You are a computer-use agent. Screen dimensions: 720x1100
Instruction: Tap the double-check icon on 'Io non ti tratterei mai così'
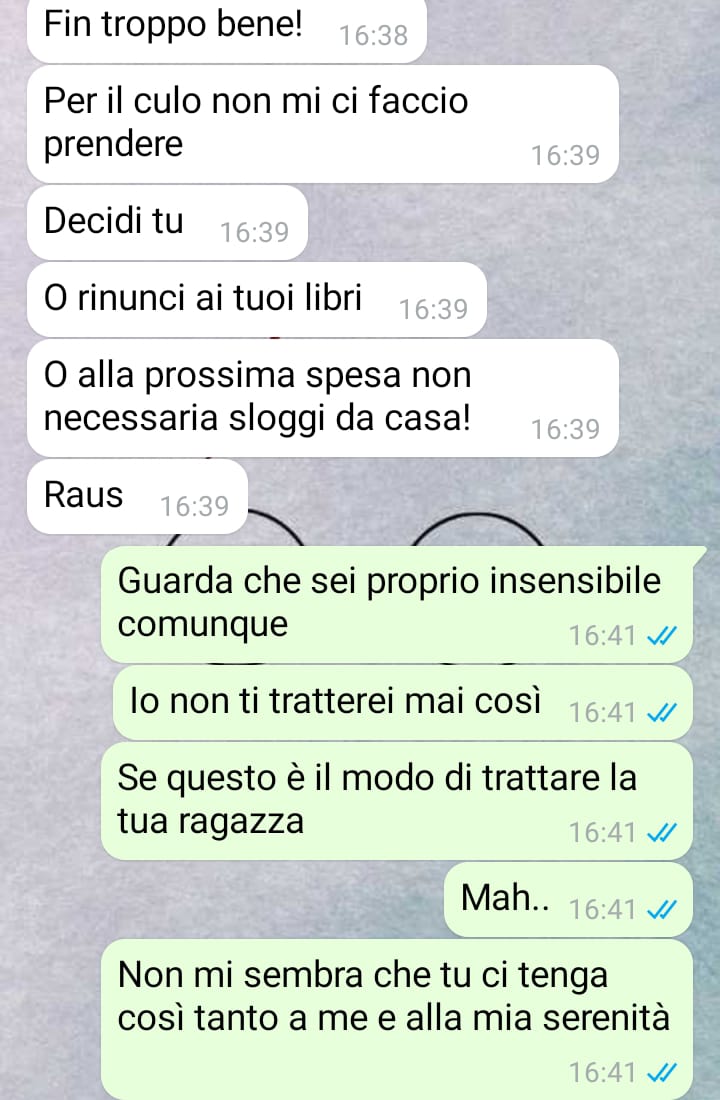[661, 713]
